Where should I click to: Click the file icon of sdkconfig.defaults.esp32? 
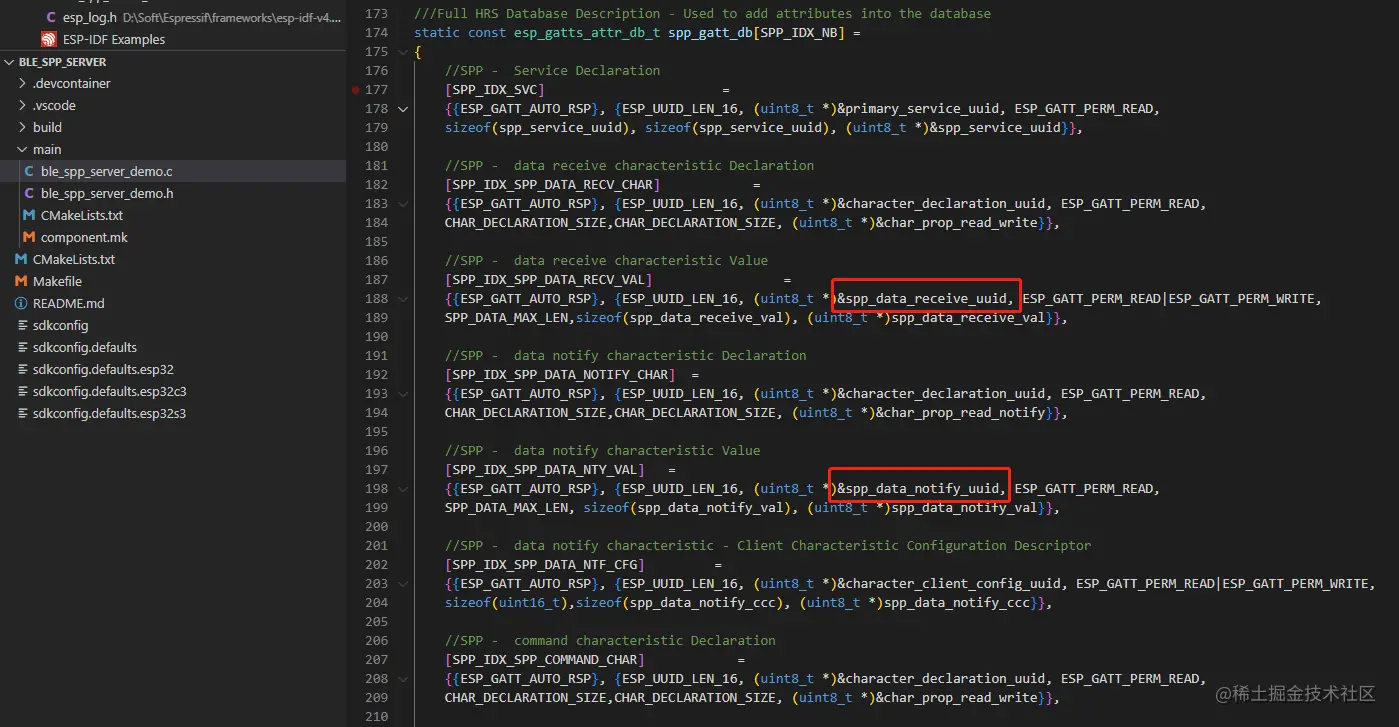tap(21, 370)
